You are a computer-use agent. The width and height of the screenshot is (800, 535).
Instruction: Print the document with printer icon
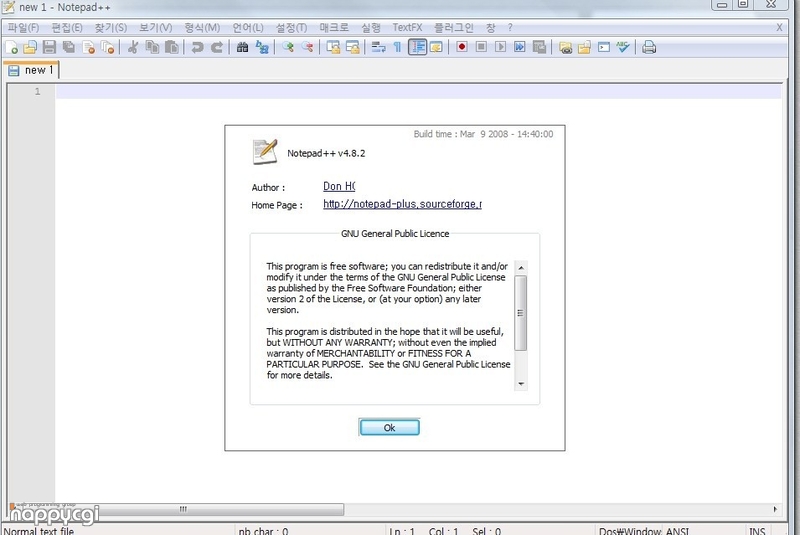[648, 47]
